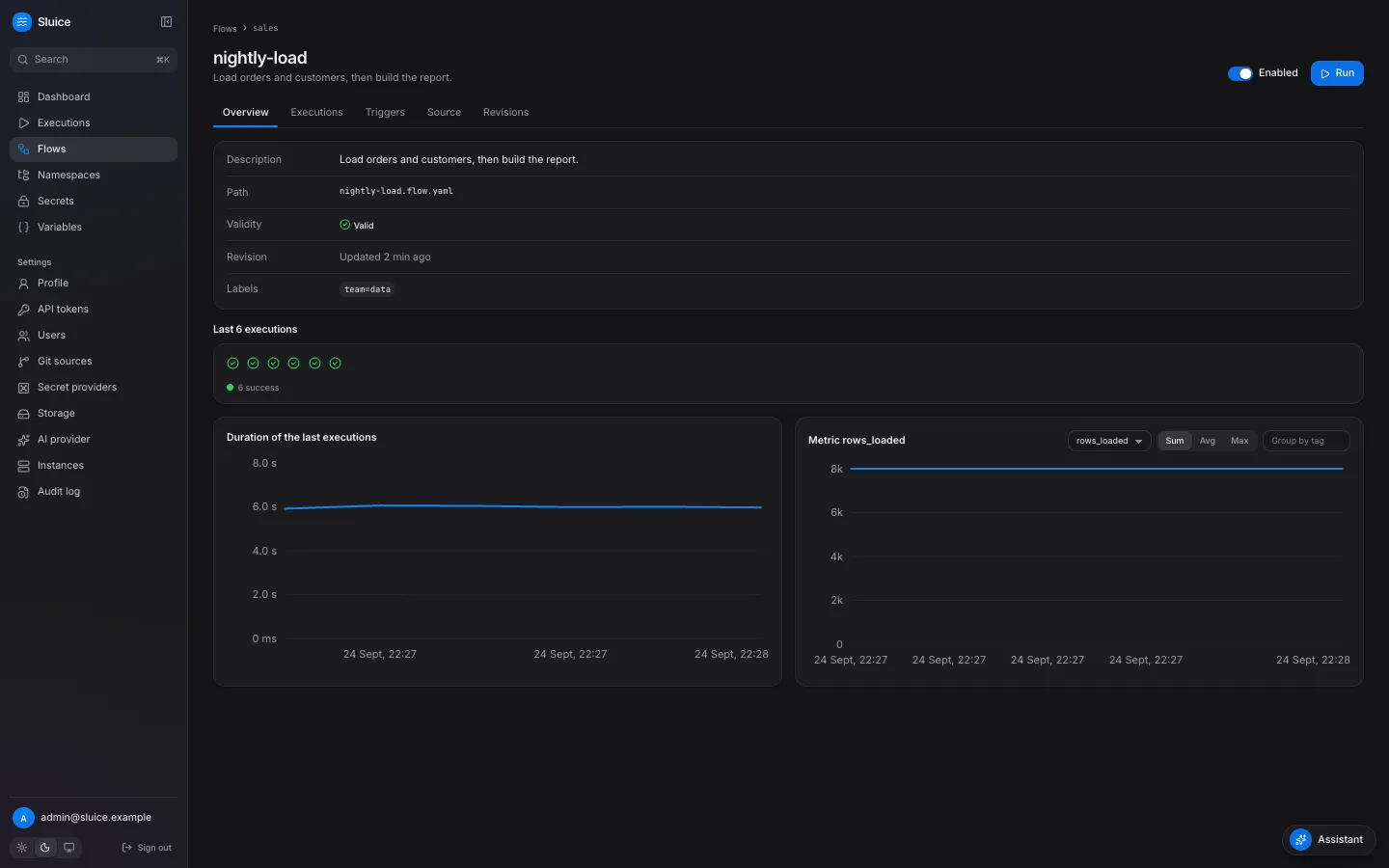Select the Max aggregation option
1389x868 pixels.
(x=1239, y=441)
